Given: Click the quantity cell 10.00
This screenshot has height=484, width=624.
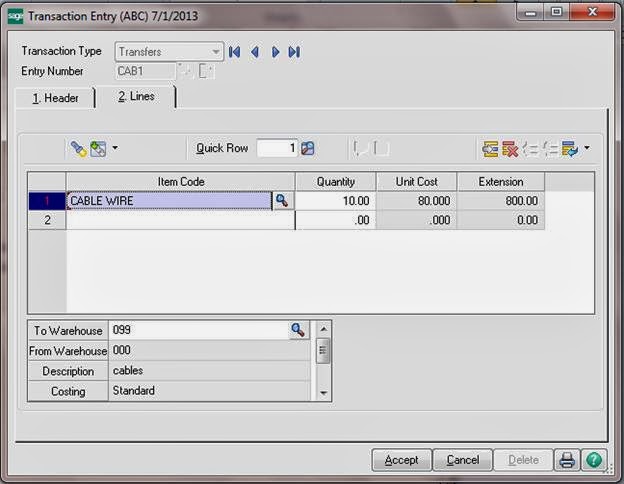Looking at the screenshot, I should coord(335,201).
